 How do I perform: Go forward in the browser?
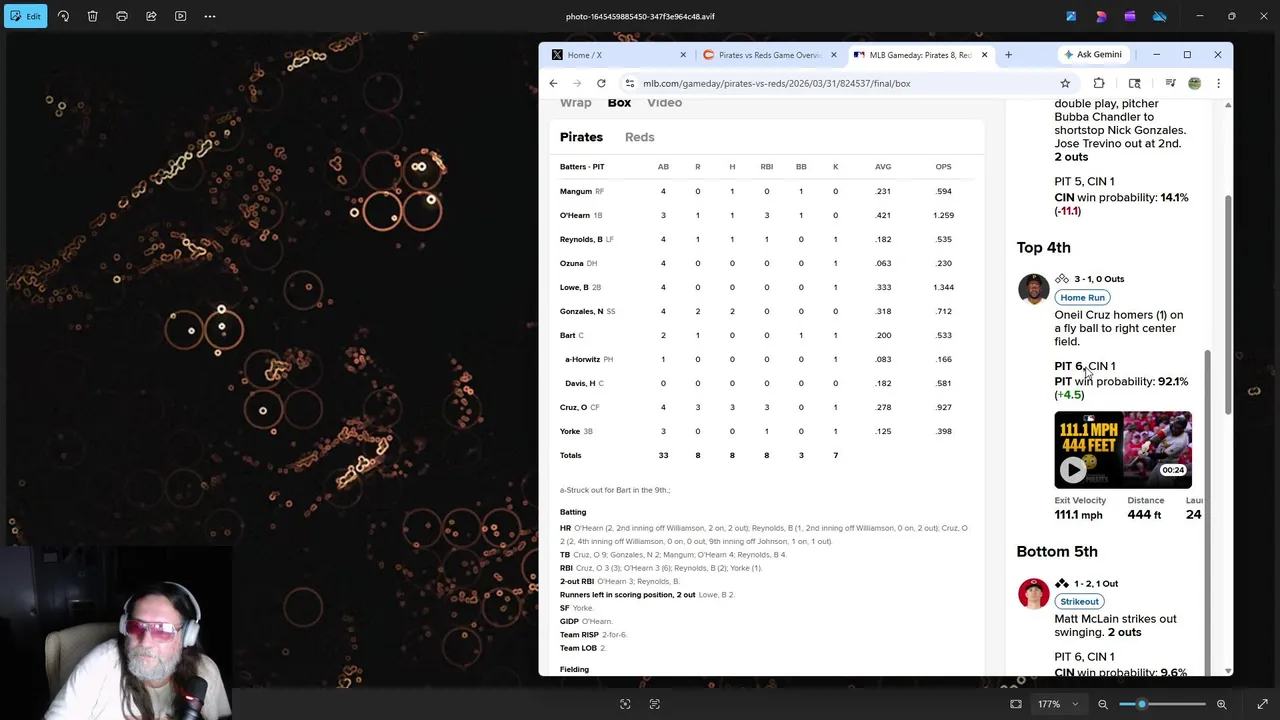pyautogui.click(x=577, y=83)
